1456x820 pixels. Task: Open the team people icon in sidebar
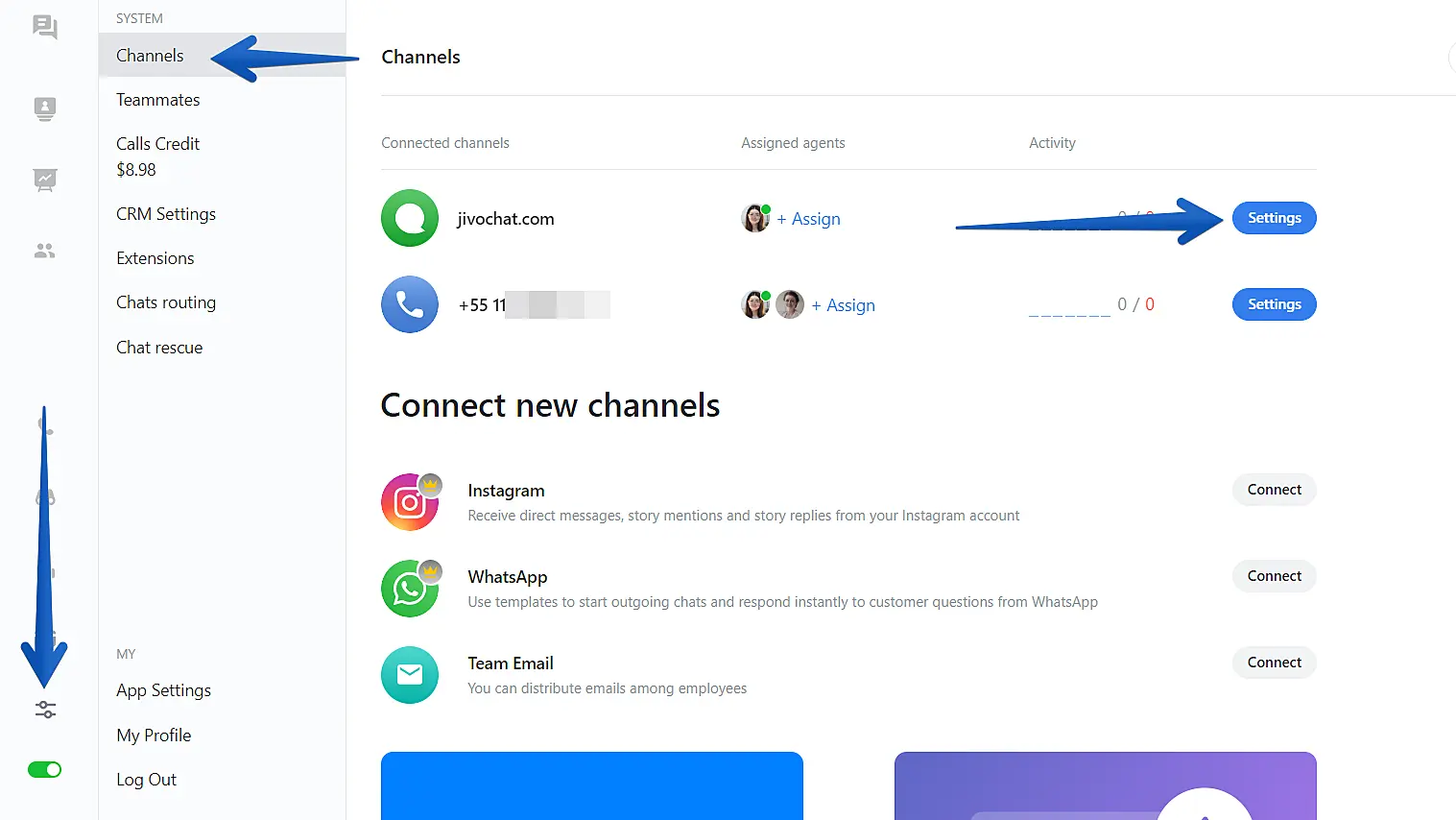44,251
